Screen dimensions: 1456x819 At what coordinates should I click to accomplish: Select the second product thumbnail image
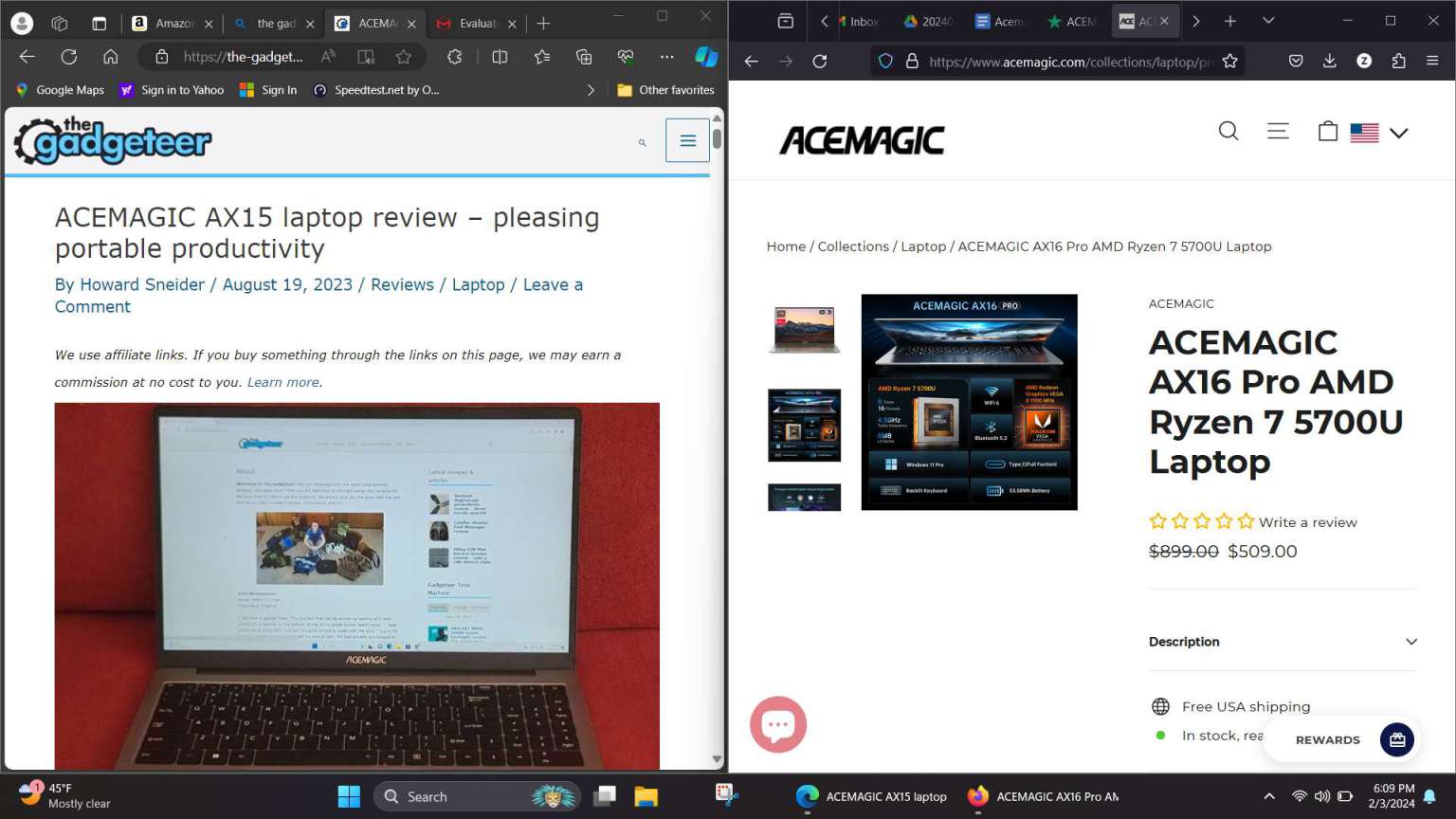(804, 424)
